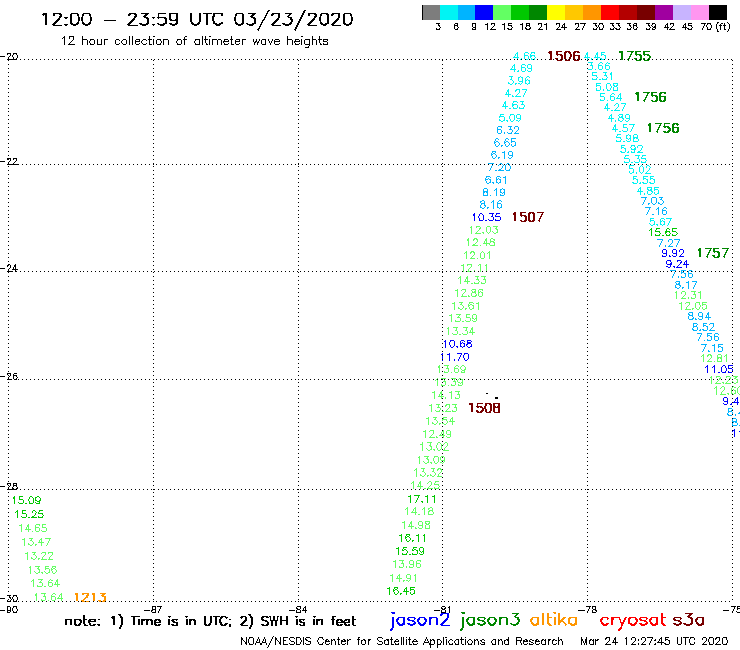
Task: Click the NOAA/NESDIS Center credit line
Action: point(402,641)
